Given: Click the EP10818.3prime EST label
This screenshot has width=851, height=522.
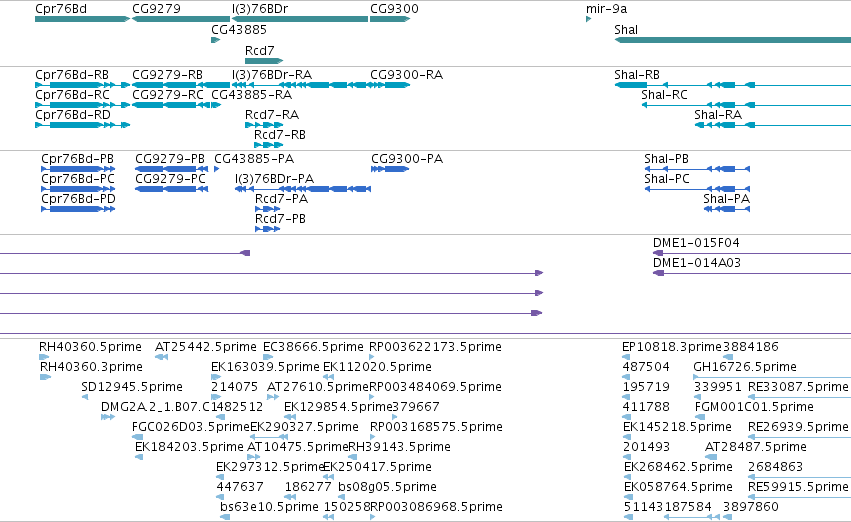Looking at the screenshot, I should [x=672, y=347].
